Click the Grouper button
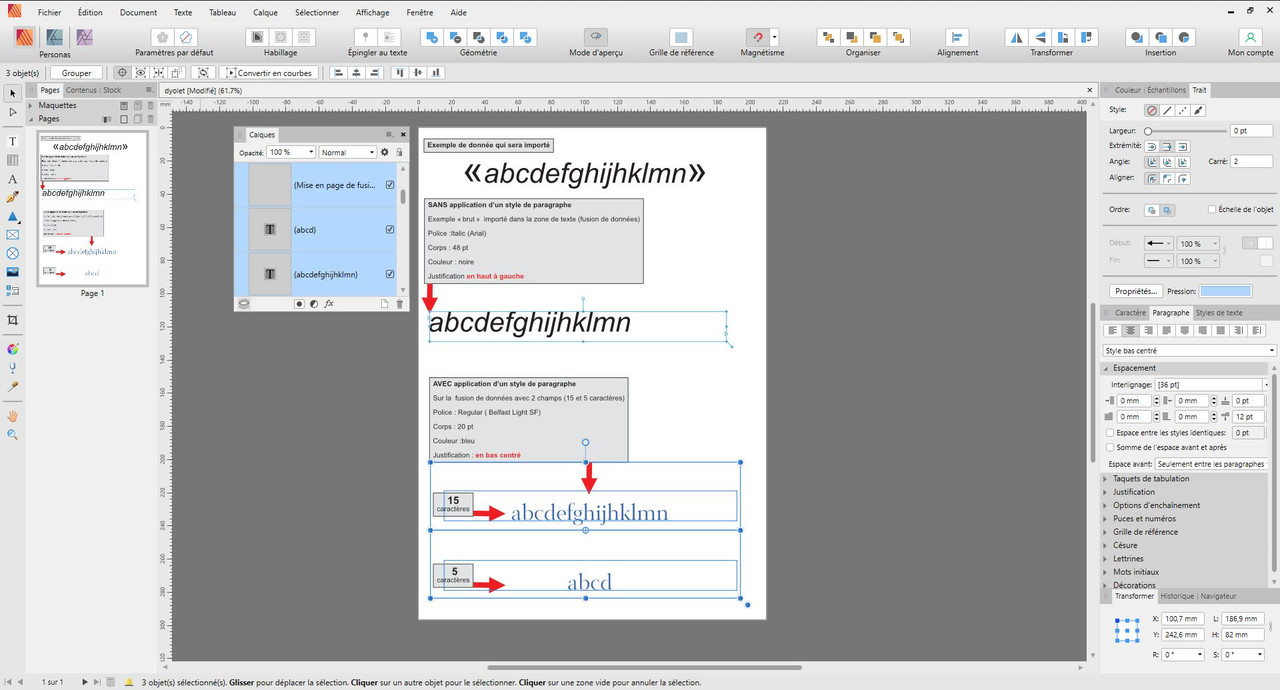The width and height of the screenshot is (1280, 690). [76, 73]
